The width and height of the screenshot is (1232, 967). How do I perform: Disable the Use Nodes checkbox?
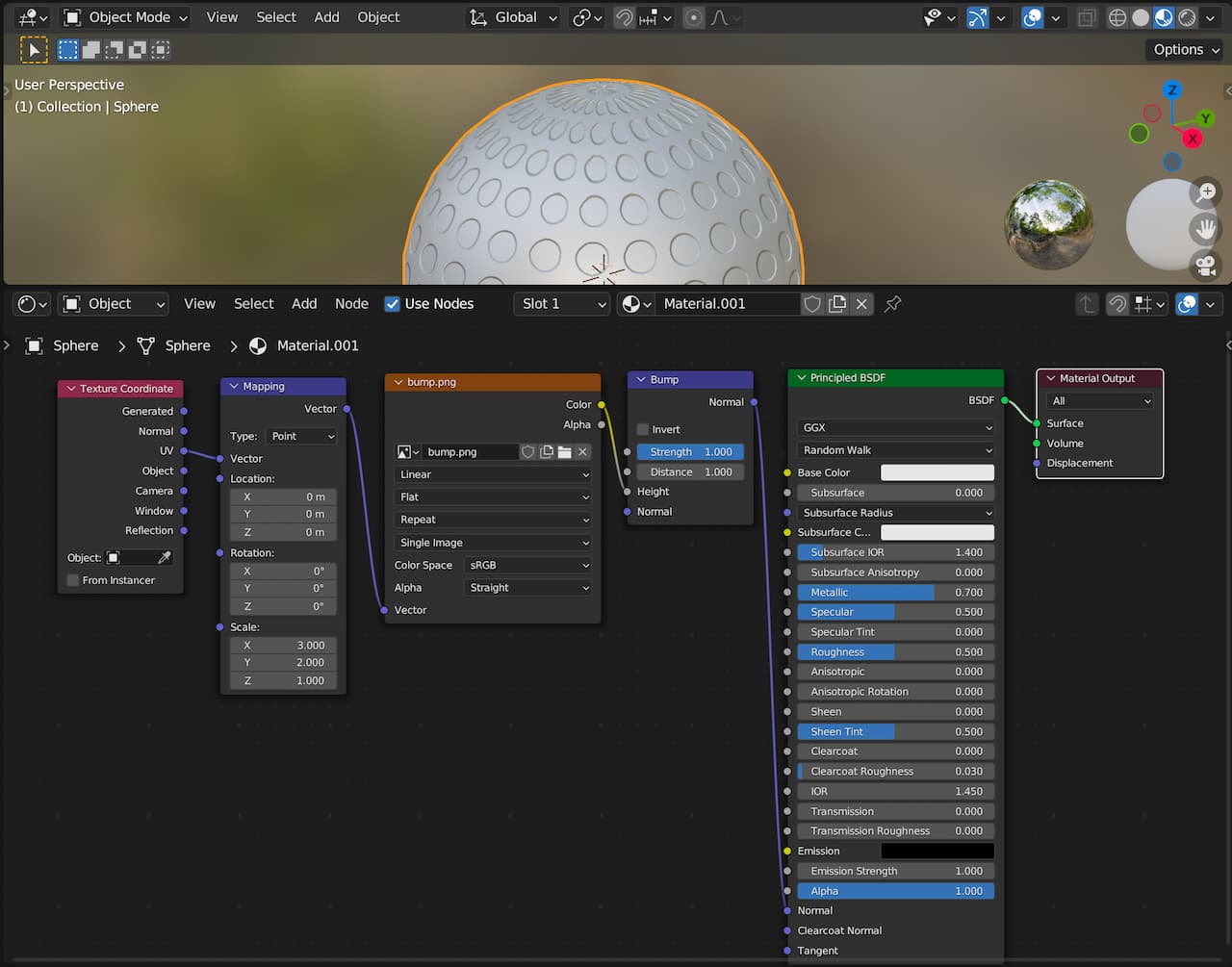pyautogui.click(x=392, y=304)
